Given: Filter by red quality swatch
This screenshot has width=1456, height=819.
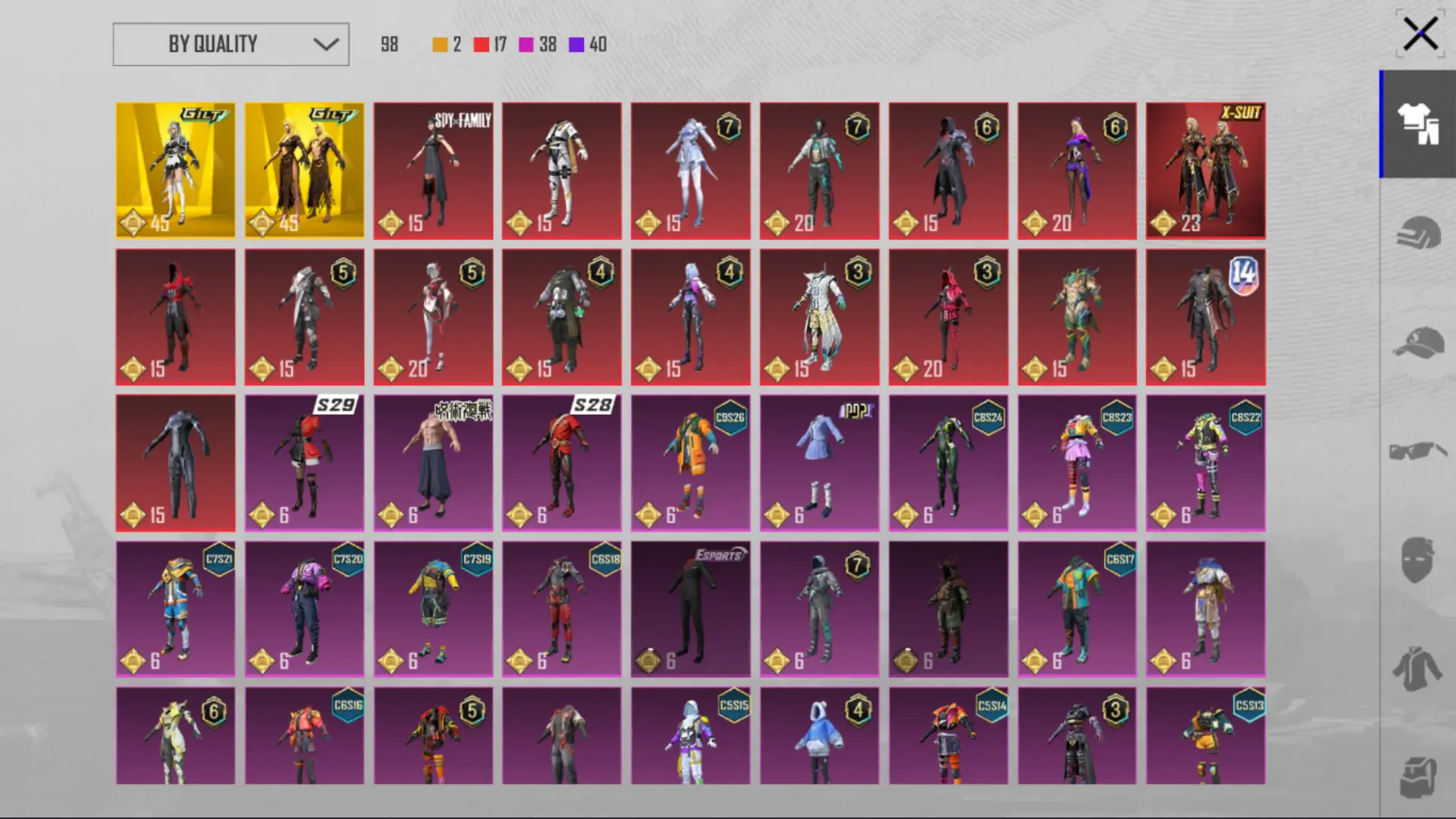Looking at the screenshot, I should pos(481,45).
